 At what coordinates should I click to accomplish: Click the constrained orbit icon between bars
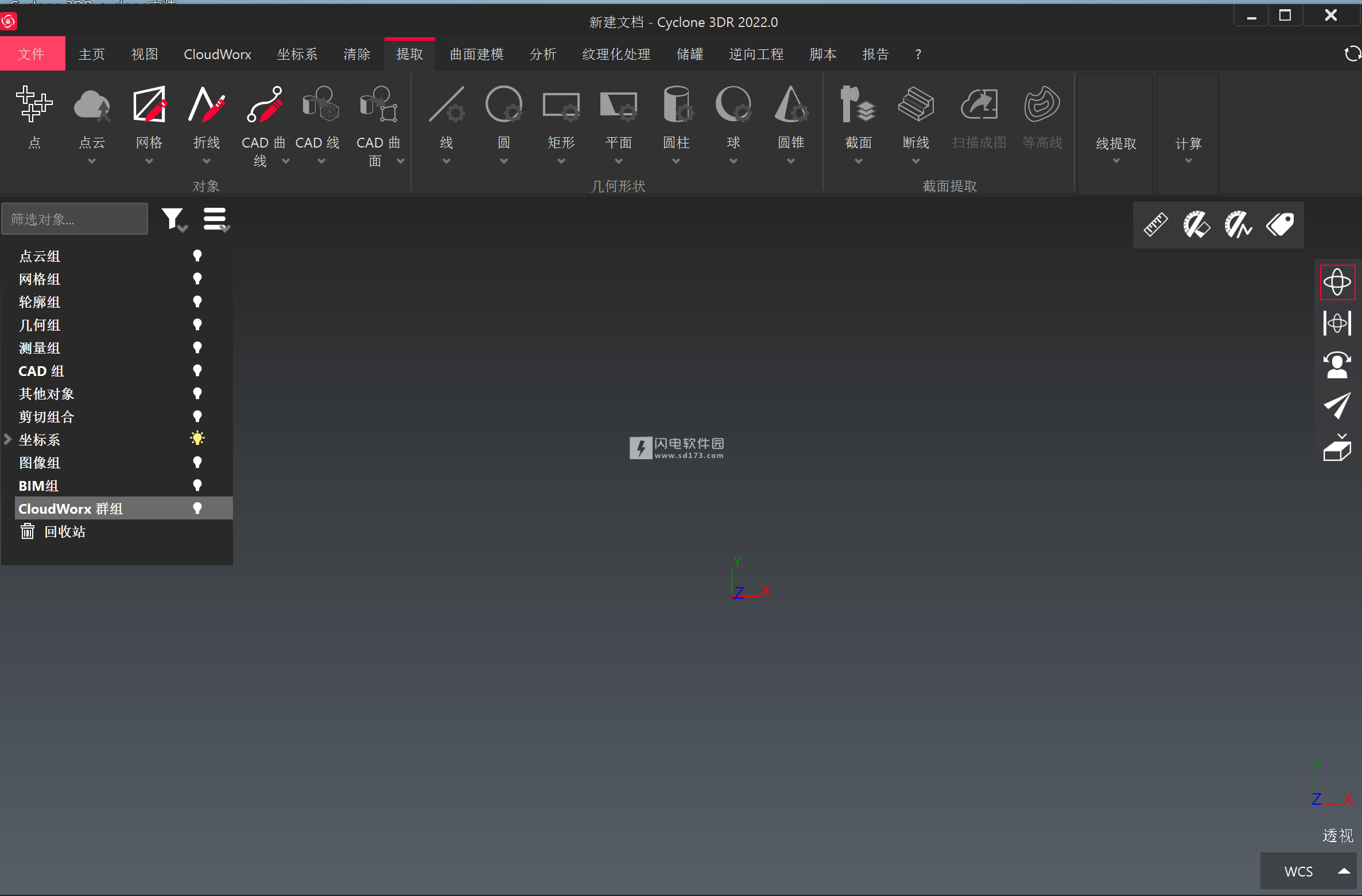1337,323
